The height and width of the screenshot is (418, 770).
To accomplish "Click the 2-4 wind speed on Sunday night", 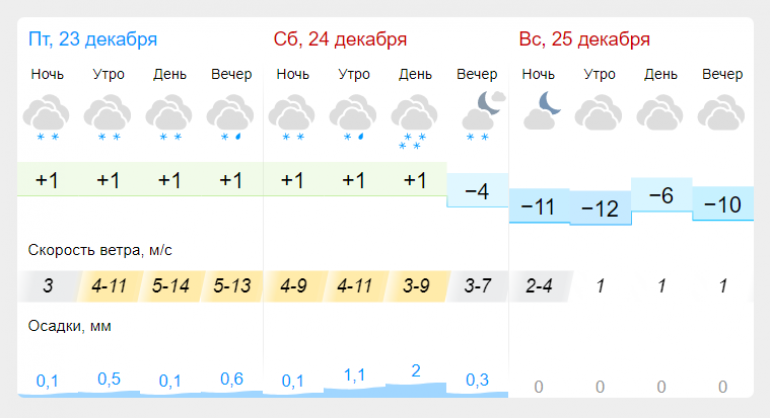I will coord(539,286).
